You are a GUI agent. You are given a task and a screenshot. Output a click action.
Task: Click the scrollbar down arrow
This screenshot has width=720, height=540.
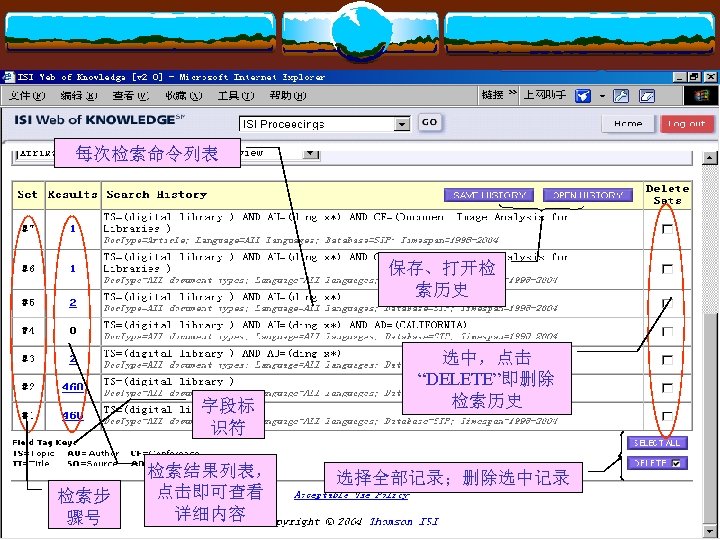[710, 530]
